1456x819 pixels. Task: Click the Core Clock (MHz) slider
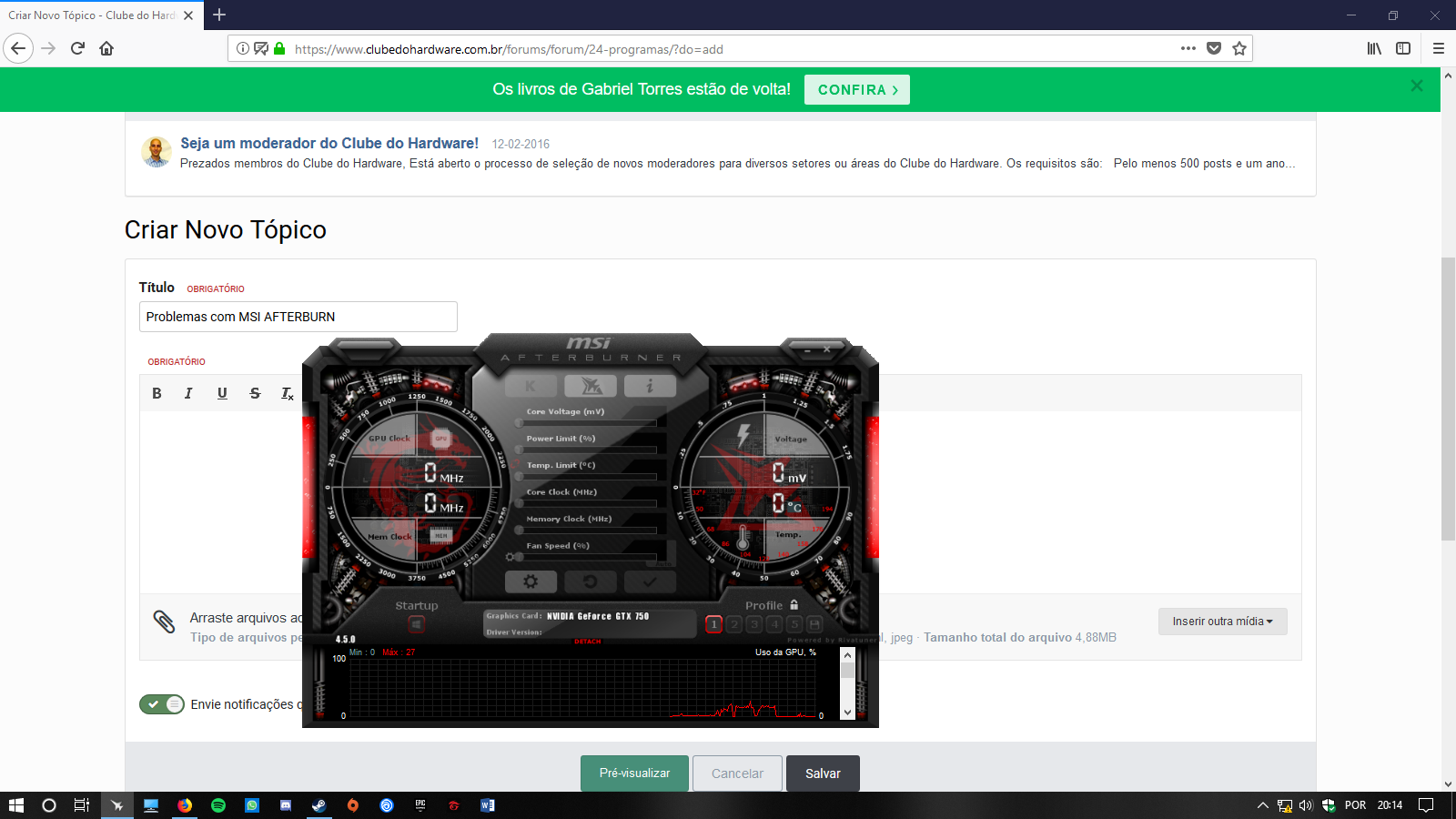(586, 503)
